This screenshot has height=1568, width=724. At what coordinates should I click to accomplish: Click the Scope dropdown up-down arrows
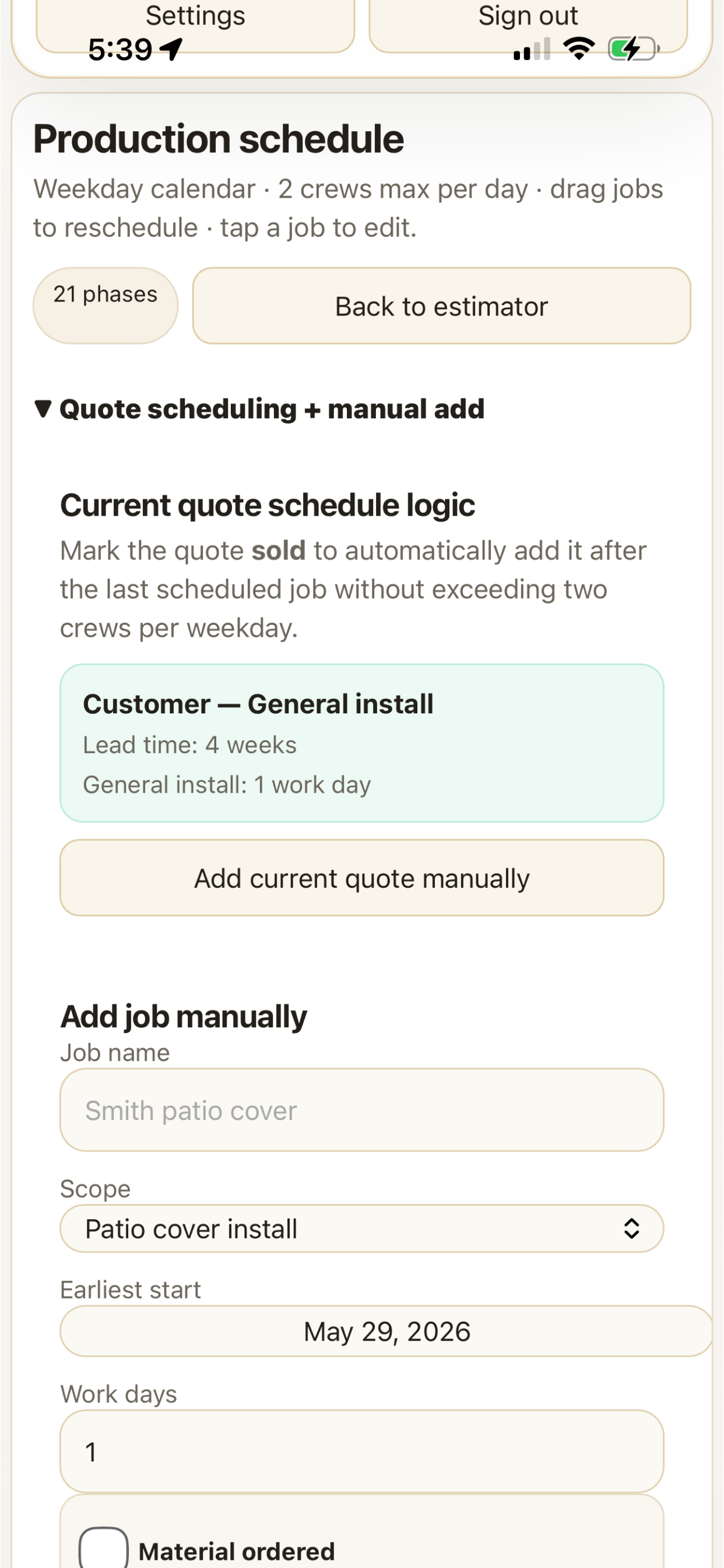point(631,1229)
